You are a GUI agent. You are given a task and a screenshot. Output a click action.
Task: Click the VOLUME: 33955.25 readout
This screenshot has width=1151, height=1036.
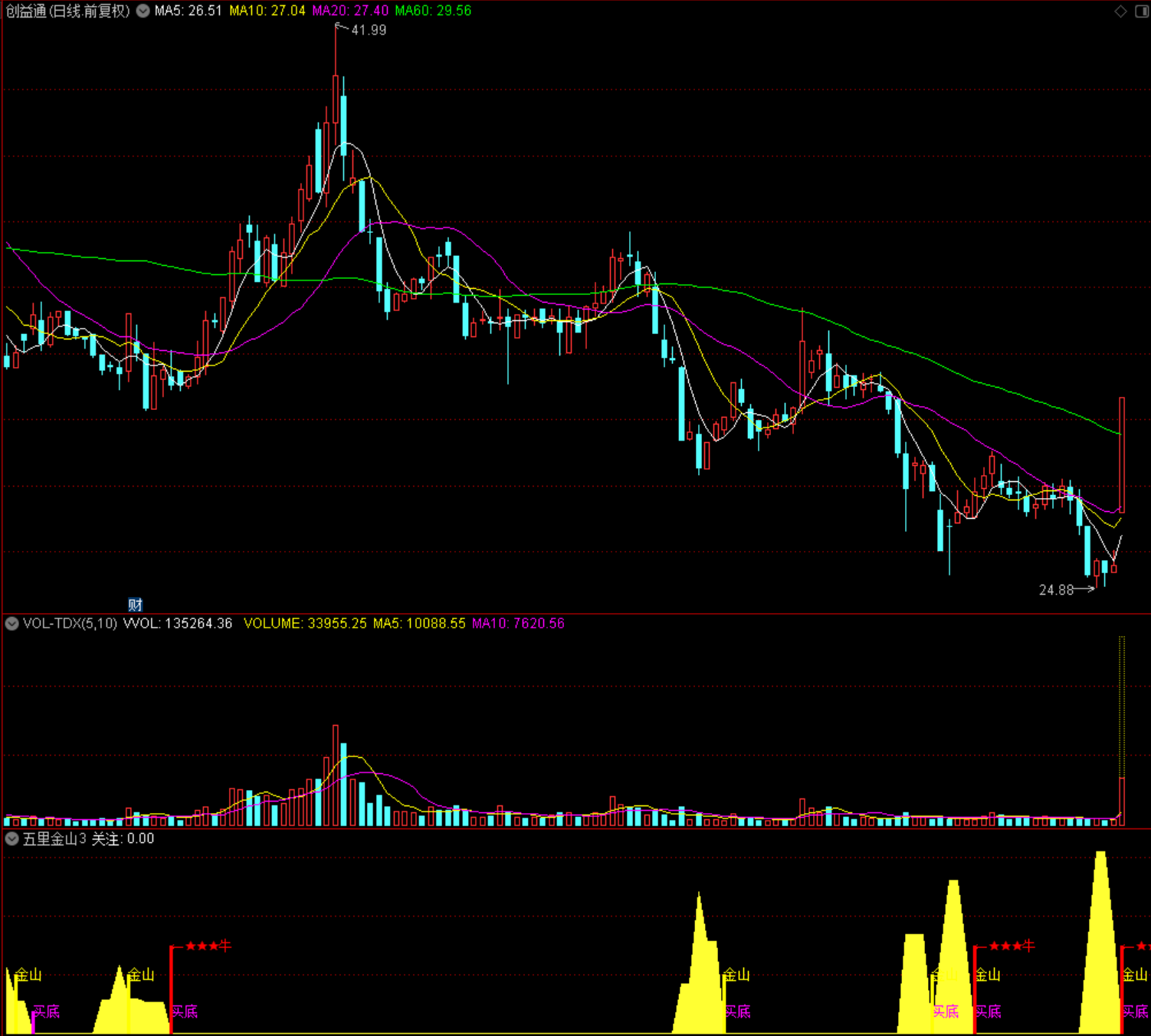point(305,624)
